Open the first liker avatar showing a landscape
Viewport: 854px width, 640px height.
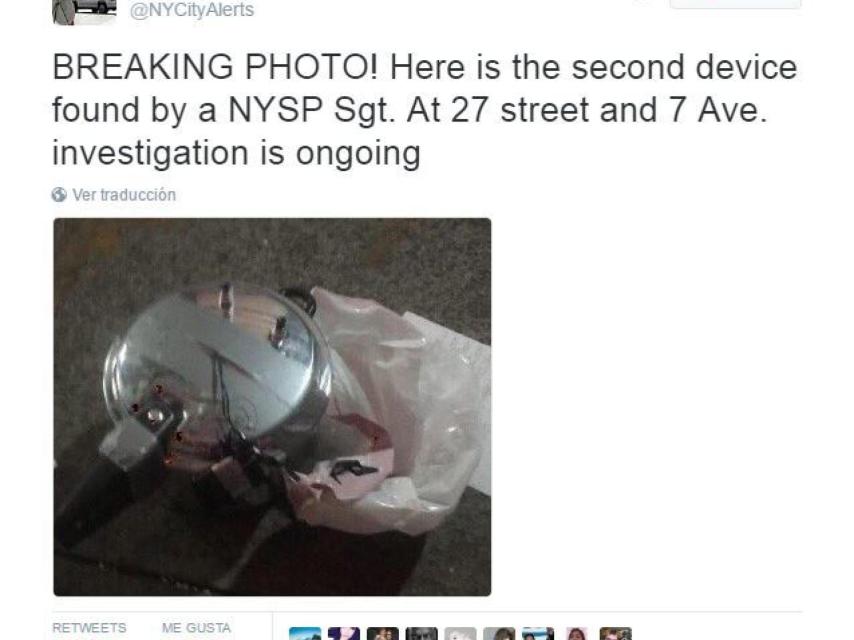(x=305, y=634)
